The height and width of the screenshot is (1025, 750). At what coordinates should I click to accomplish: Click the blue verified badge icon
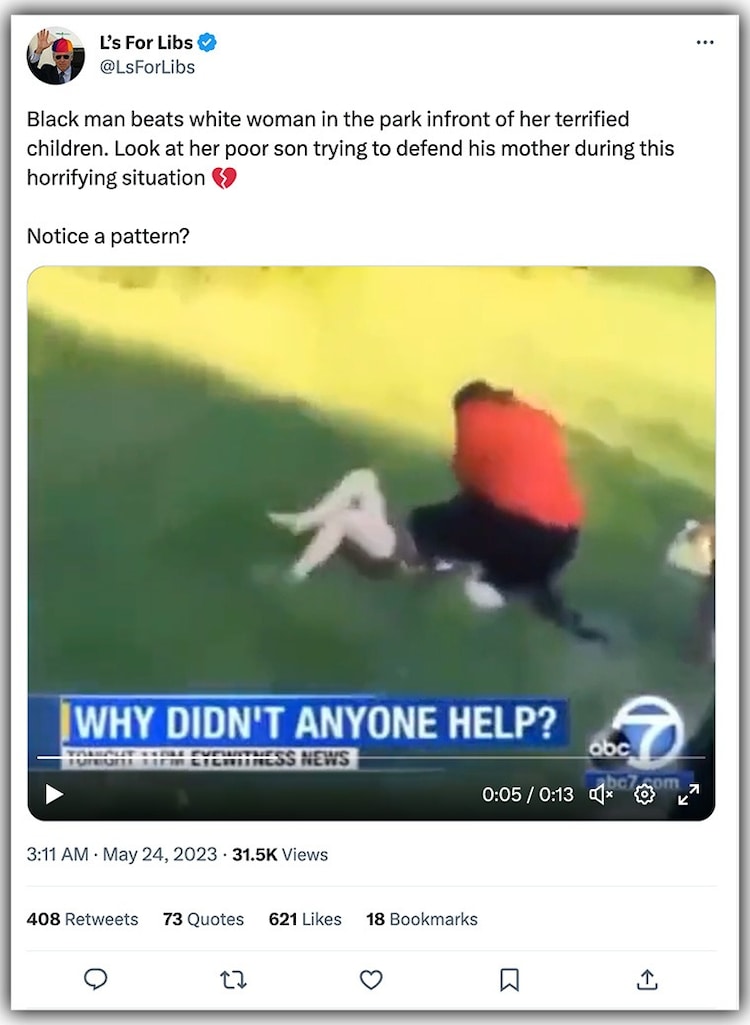[207, 42]
